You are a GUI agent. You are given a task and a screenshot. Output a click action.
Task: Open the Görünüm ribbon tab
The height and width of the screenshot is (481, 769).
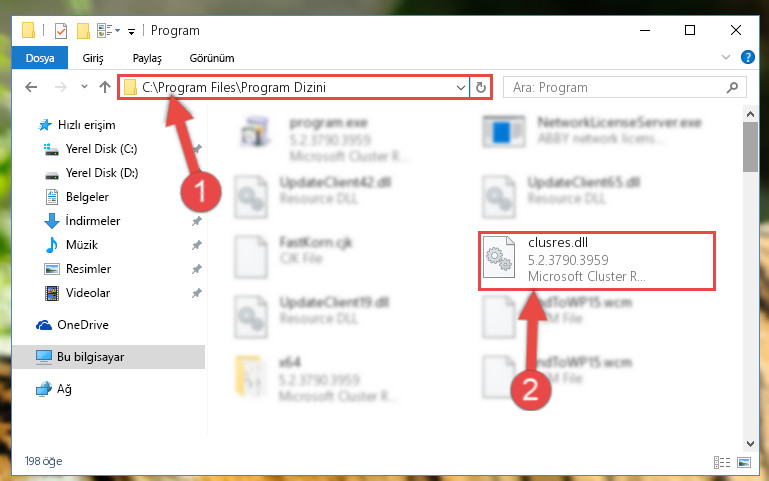pos(212,58)
